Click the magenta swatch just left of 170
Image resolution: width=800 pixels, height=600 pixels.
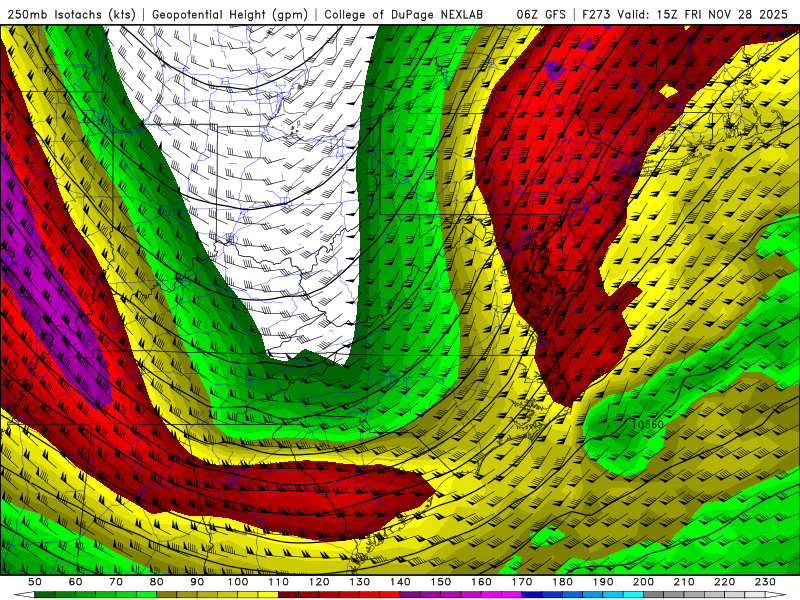pyautogui.click(x=511, y=594)
